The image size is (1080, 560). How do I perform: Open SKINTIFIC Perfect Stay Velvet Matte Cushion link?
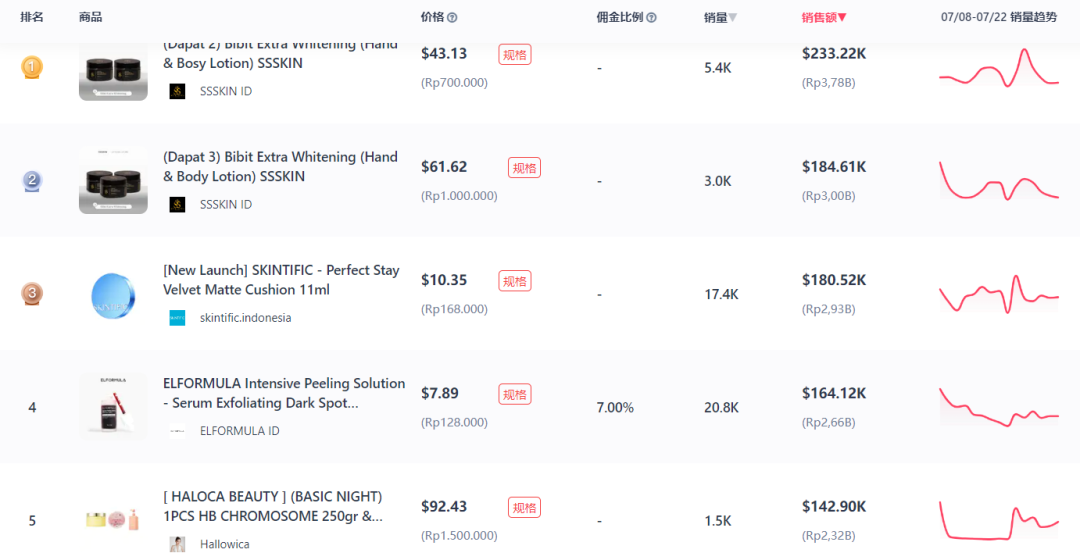point(281,280)
